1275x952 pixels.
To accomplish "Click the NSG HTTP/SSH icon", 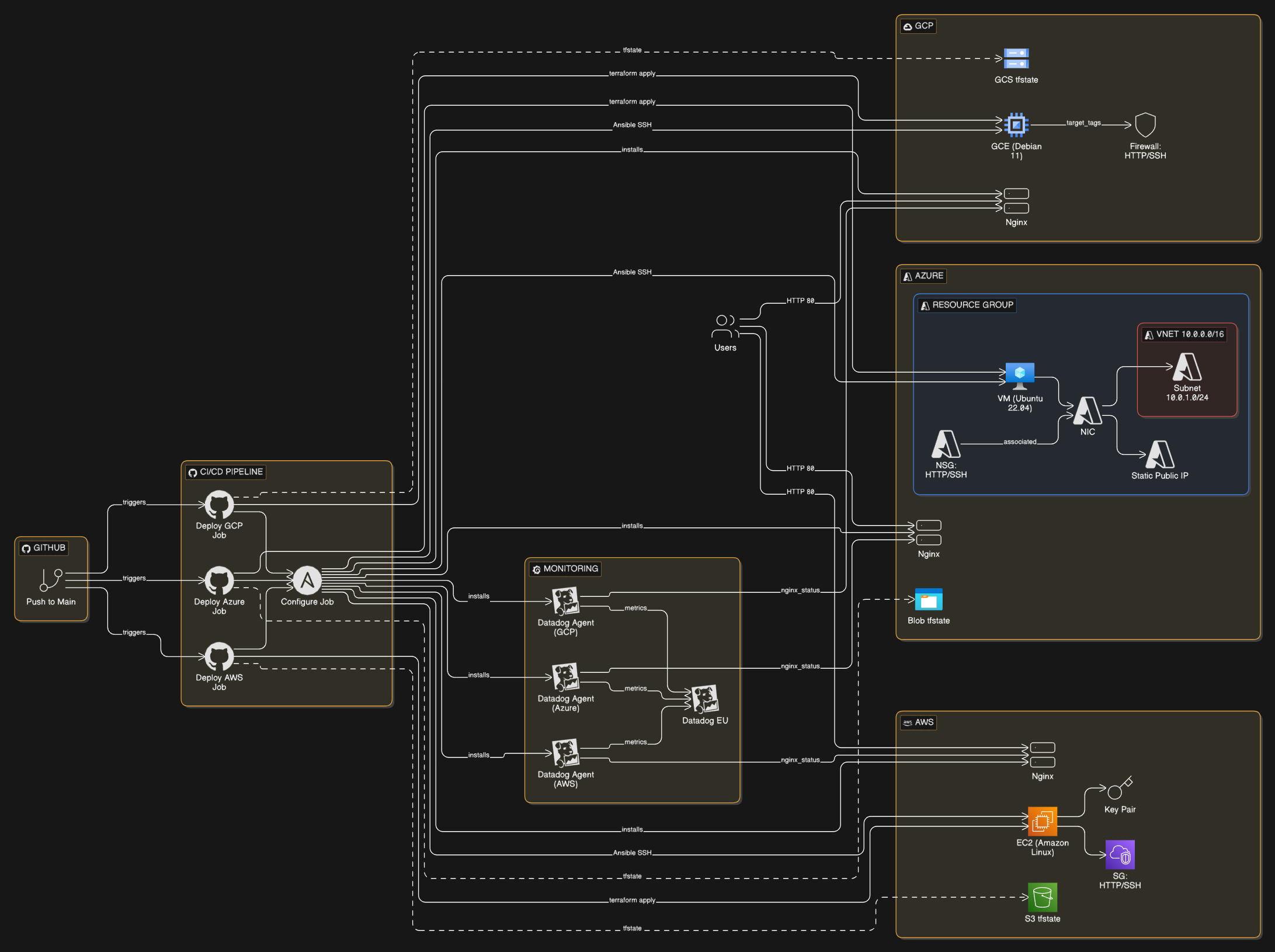I will coord(946,444).
